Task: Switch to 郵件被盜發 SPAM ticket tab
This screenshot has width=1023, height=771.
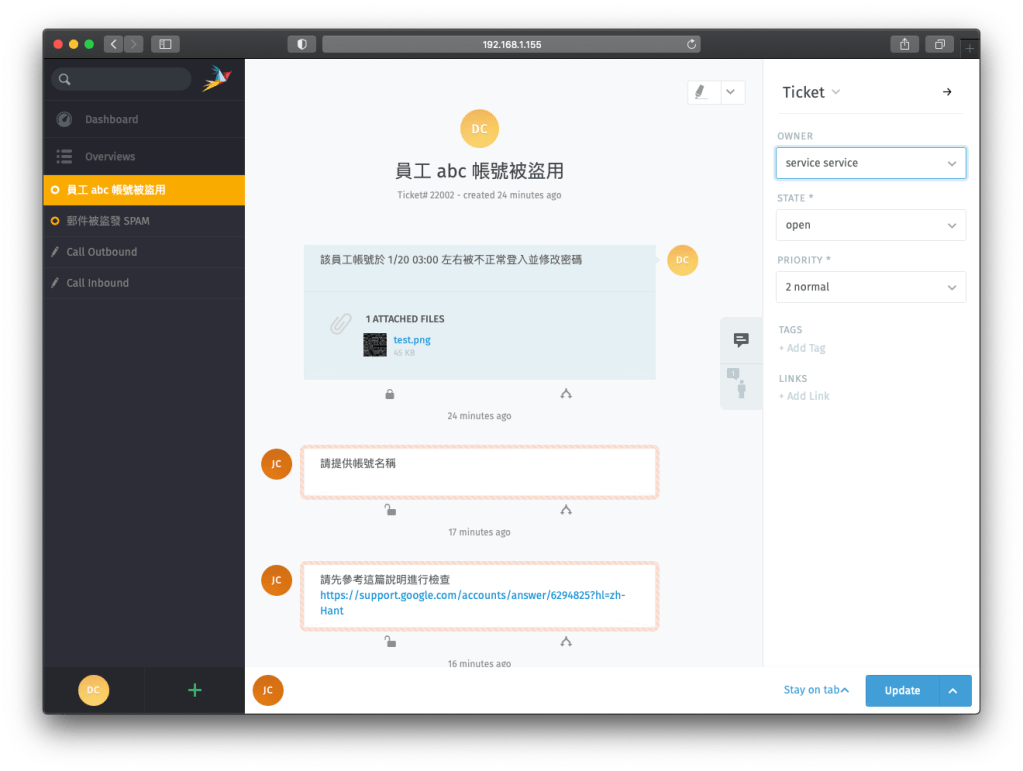Action: click(108, 221)
